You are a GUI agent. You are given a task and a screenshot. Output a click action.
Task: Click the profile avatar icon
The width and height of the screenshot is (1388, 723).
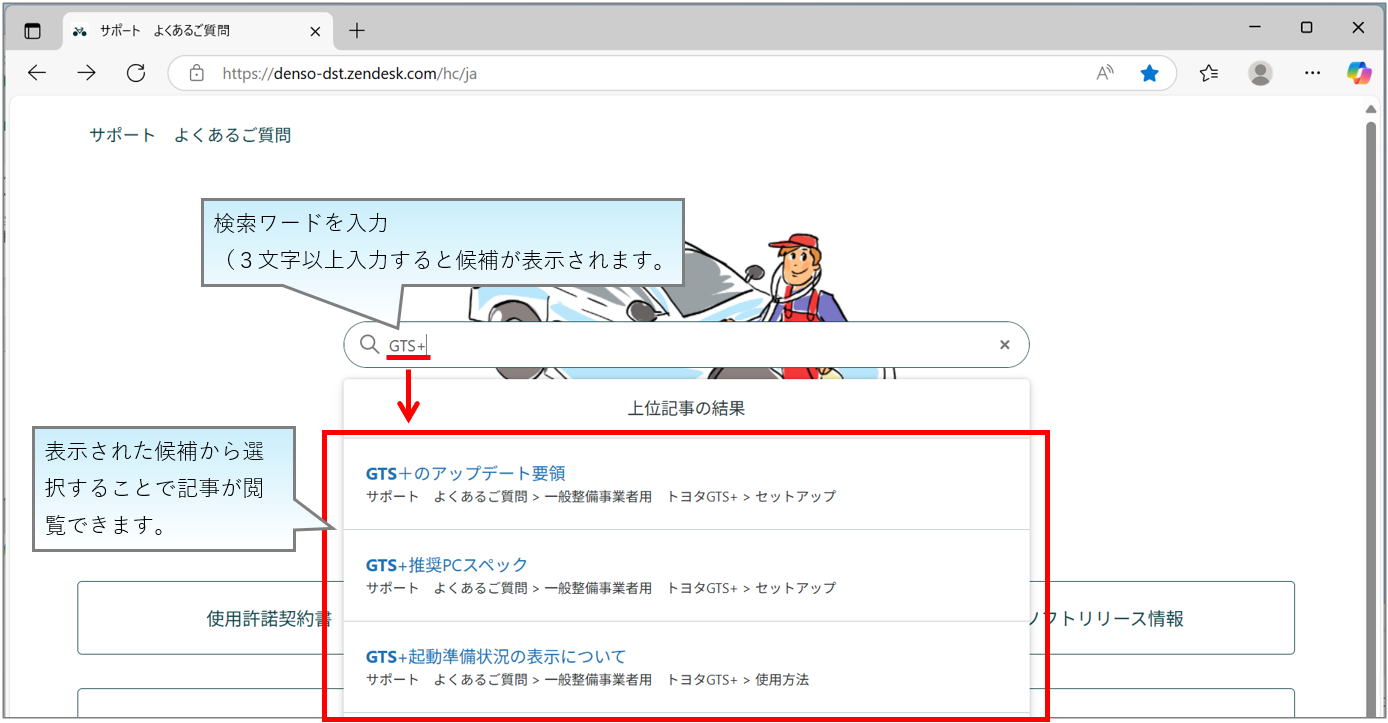(x=1260, y=72)
